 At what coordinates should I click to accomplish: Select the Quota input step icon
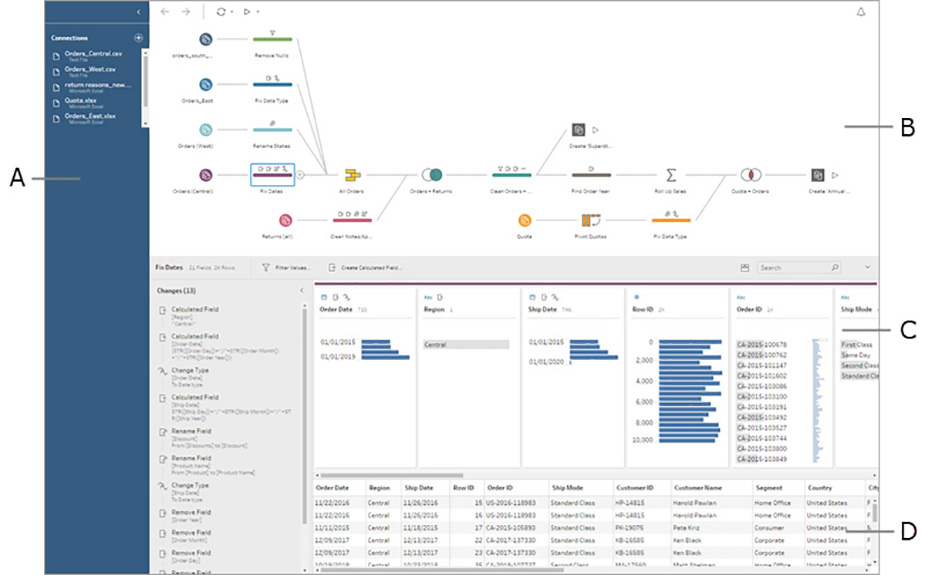(524, 221)
